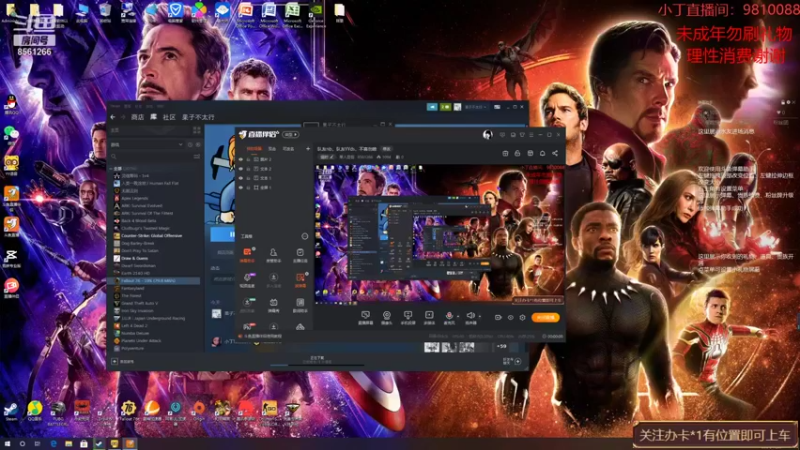
Task: Hide the 文本1 source layer
Action: coord(241,178)
